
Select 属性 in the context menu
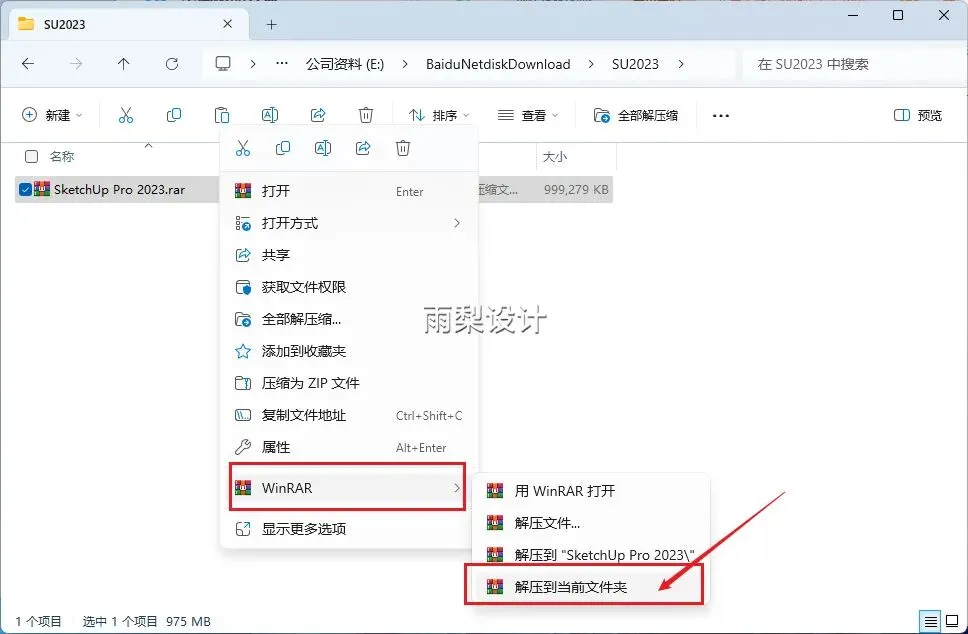tap(348, 448)
